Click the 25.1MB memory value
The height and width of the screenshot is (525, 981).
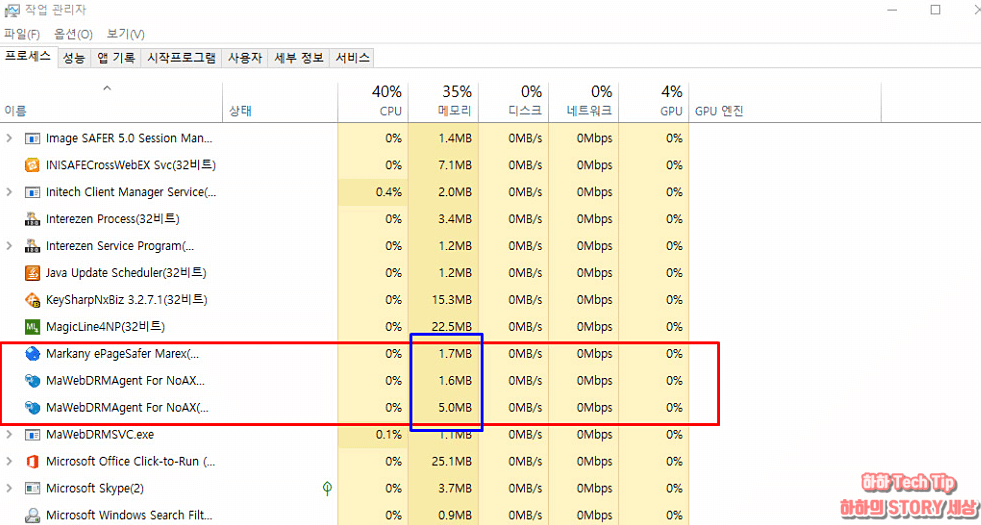[x=450, y=461]
